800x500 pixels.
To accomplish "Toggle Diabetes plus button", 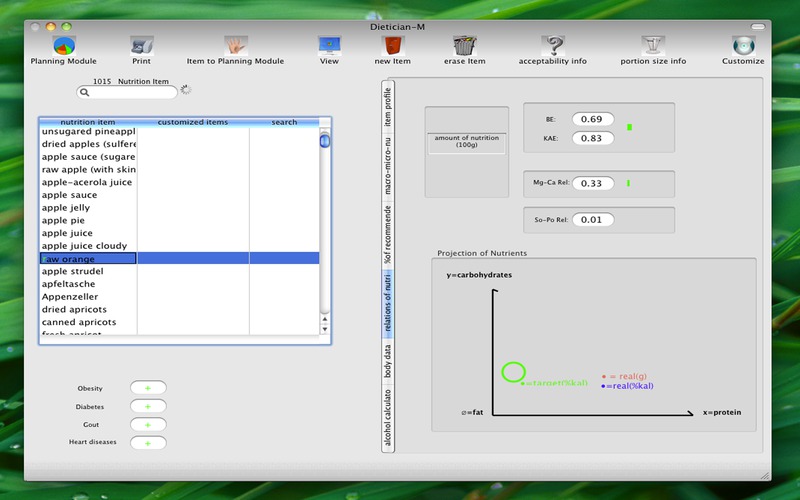I will coord(148,406).
